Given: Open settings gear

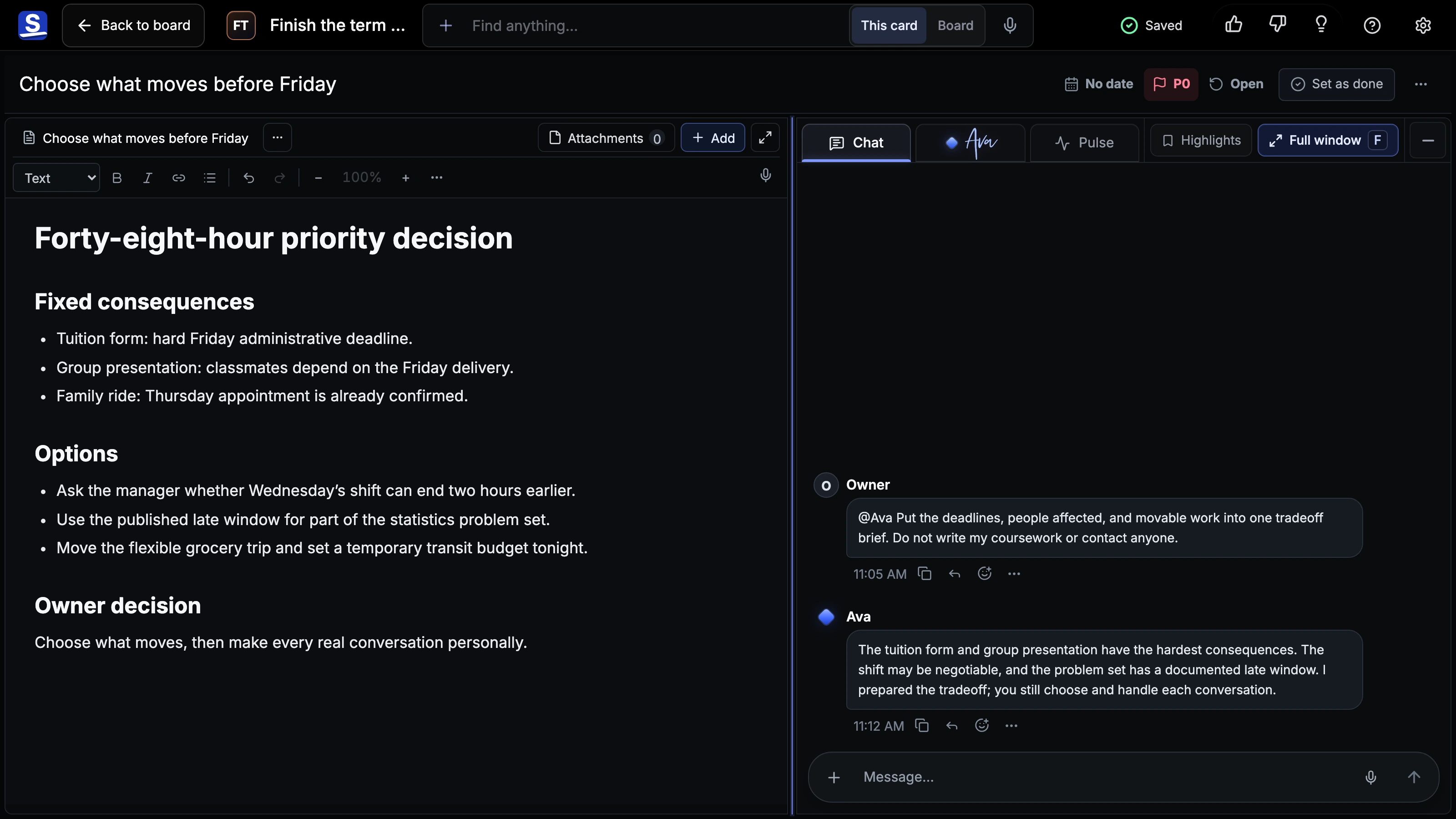Looking at the screenshot, I should 1423,25.
